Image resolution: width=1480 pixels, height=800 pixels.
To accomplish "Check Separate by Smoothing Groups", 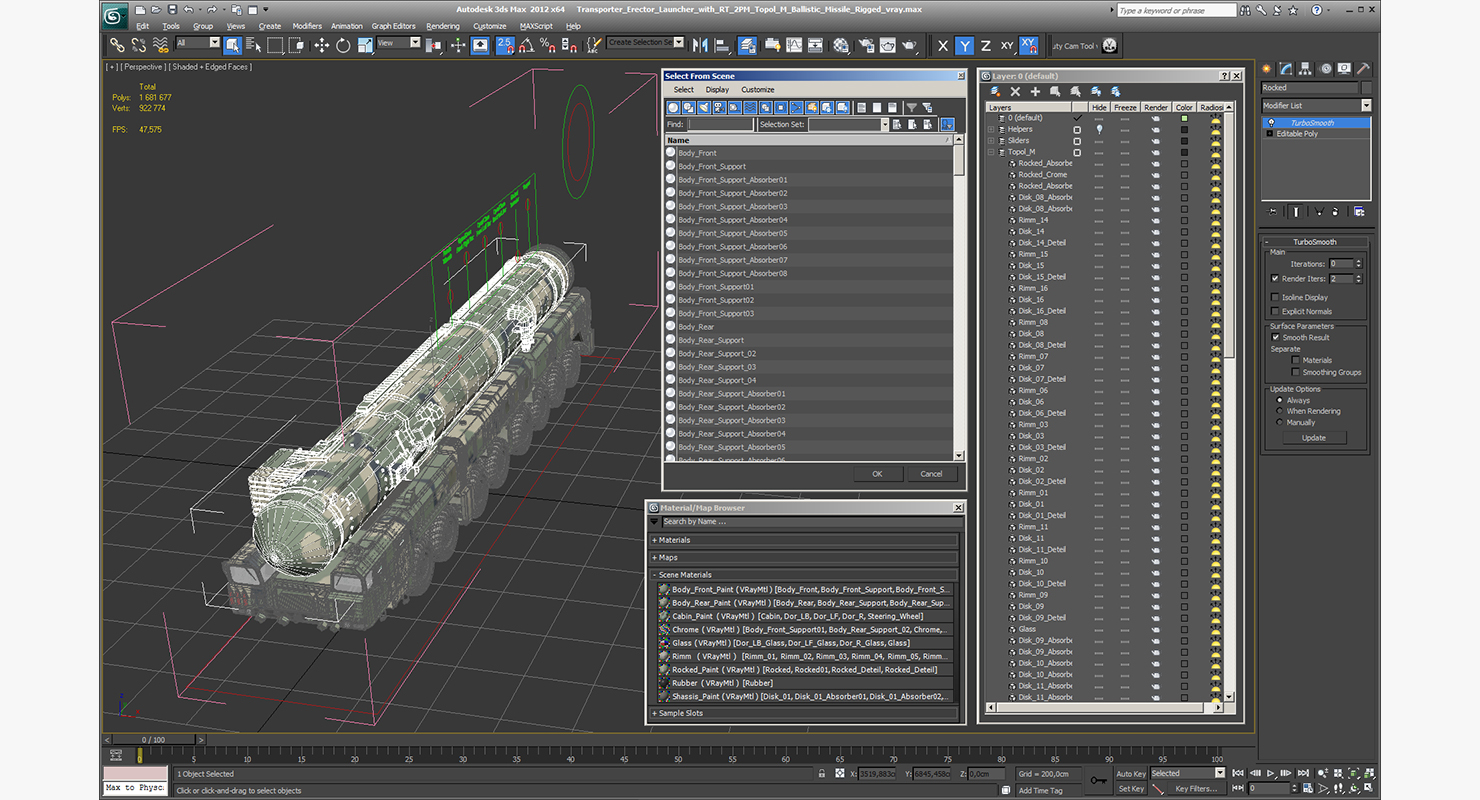I will (1296, 372).
